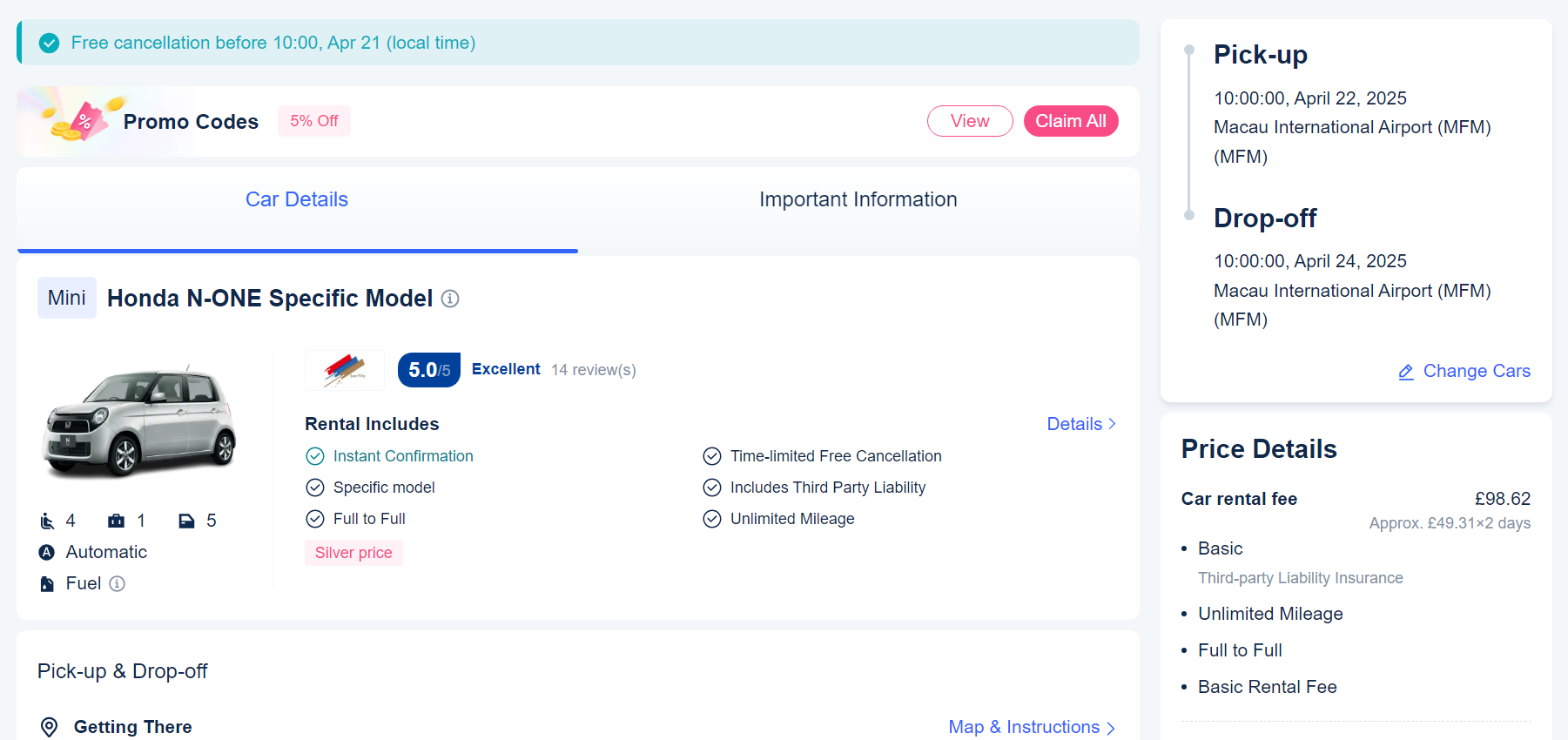Image resolution: width=1568 pixels, height=740 pixels.
Task: Click the Specific model check icon
Action: click(x=315, y=488)
